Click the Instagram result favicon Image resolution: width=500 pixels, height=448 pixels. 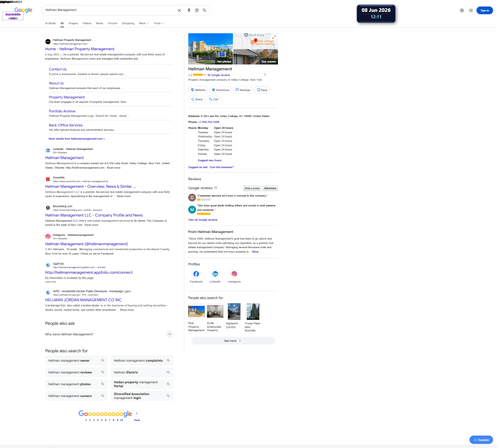point(48,236)
